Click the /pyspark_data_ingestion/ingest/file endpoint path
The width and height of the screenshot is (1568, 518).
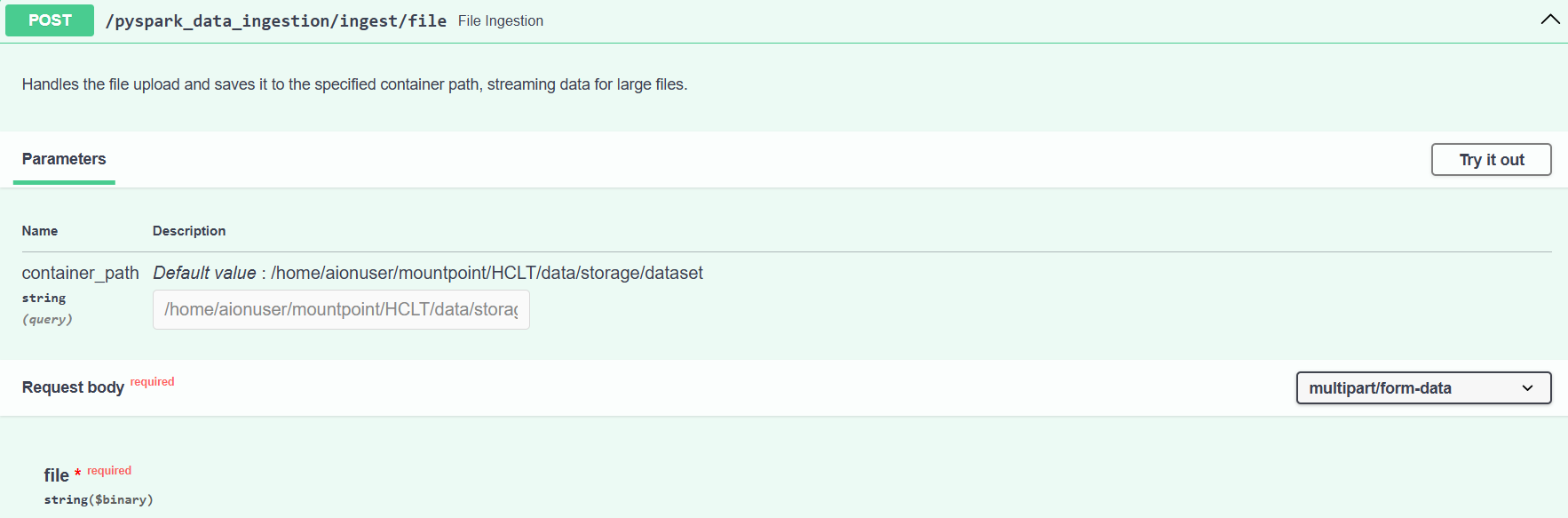(275, 20)
